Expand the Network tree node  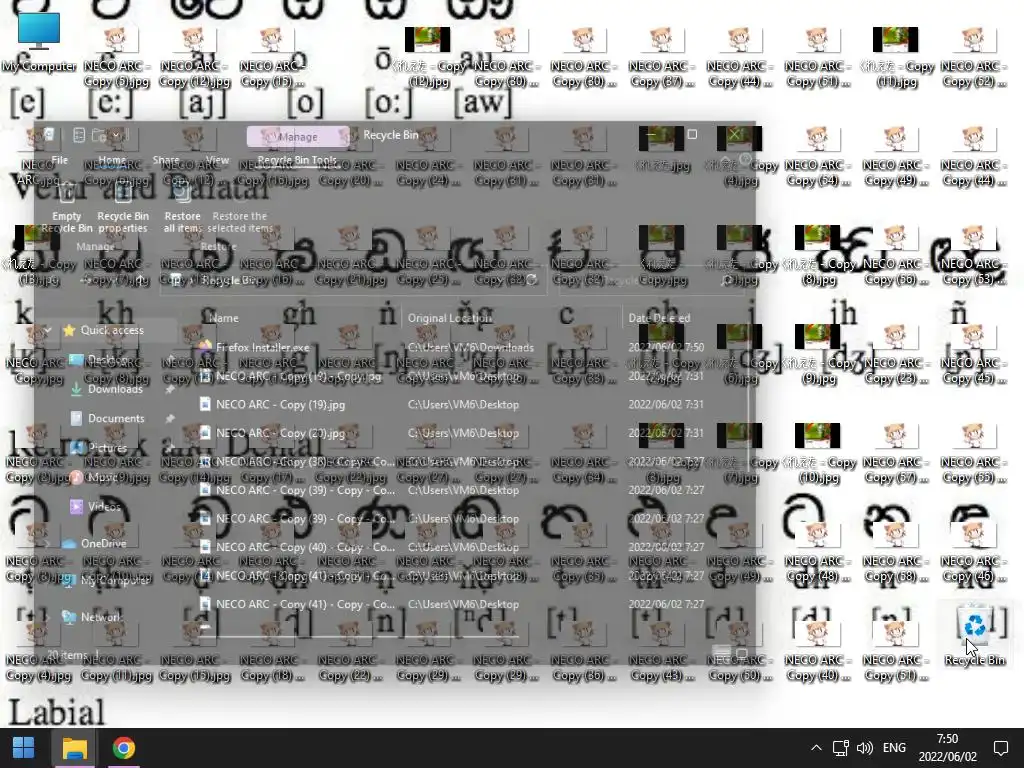pyautogui.click(x=48, y=616)
